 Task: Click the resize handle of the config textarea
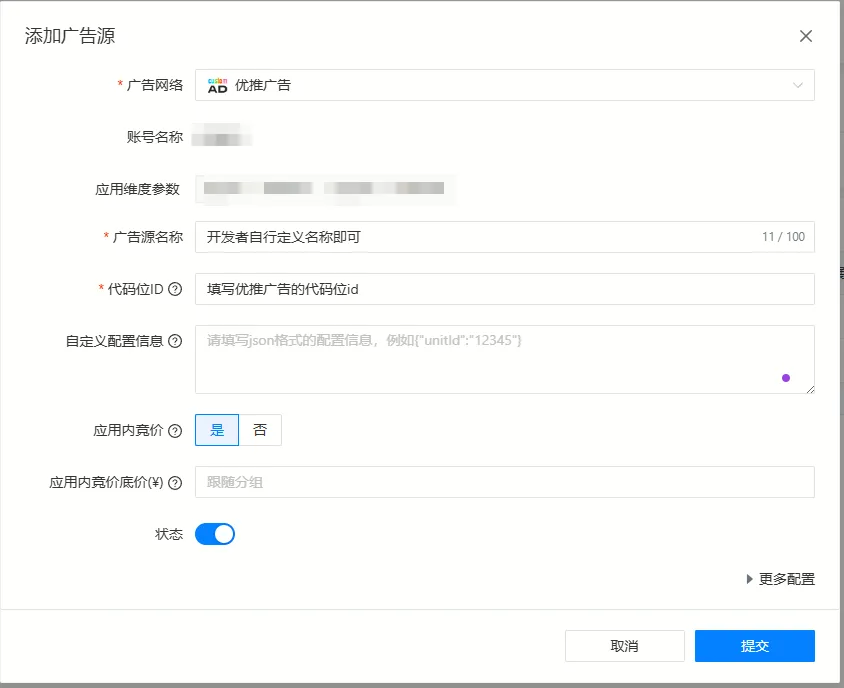coord(810,389)
